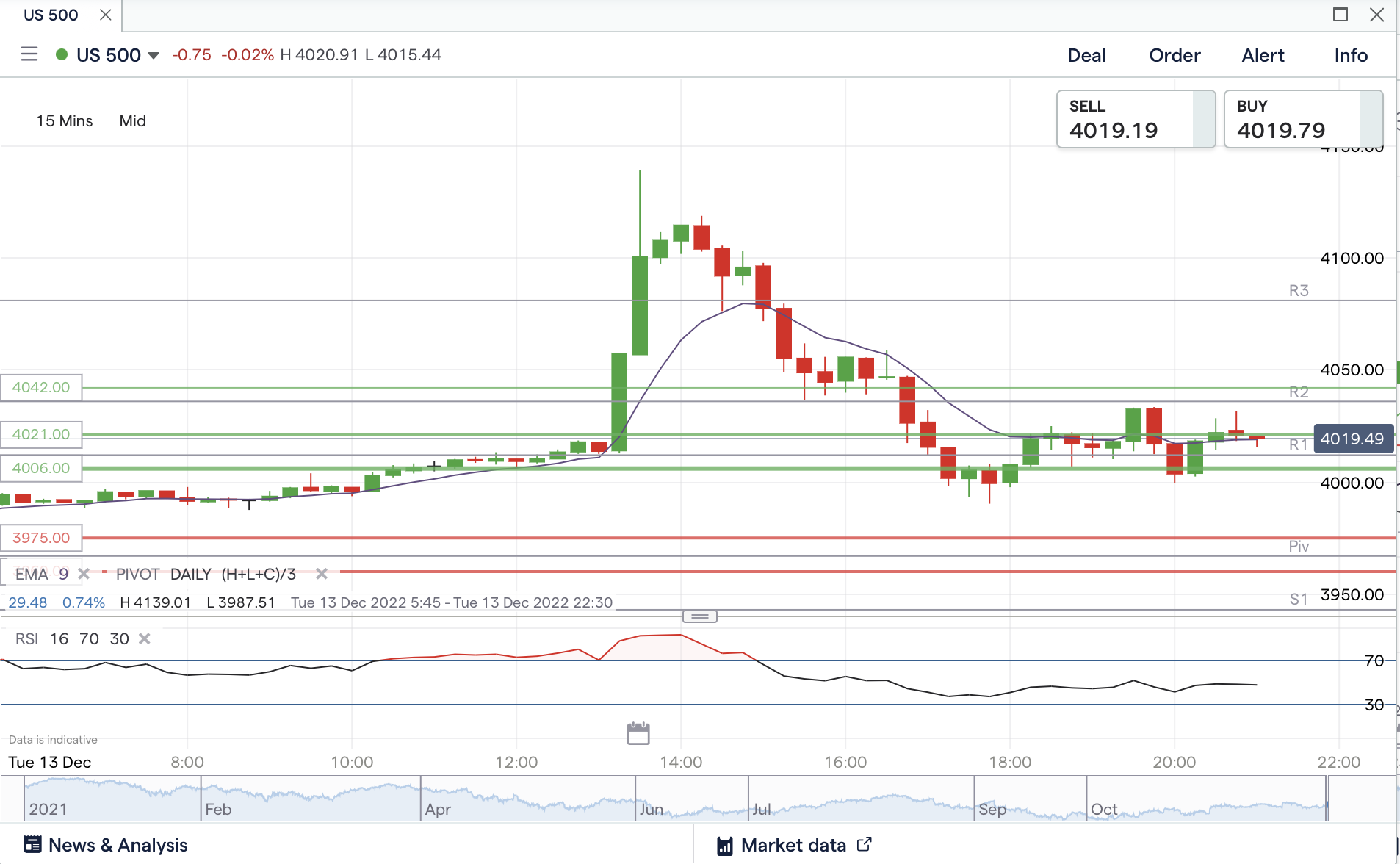Click the SELL 4019.19 button
The width and height of the screenshot is (1400, 864).
(x=1136, y=119)
